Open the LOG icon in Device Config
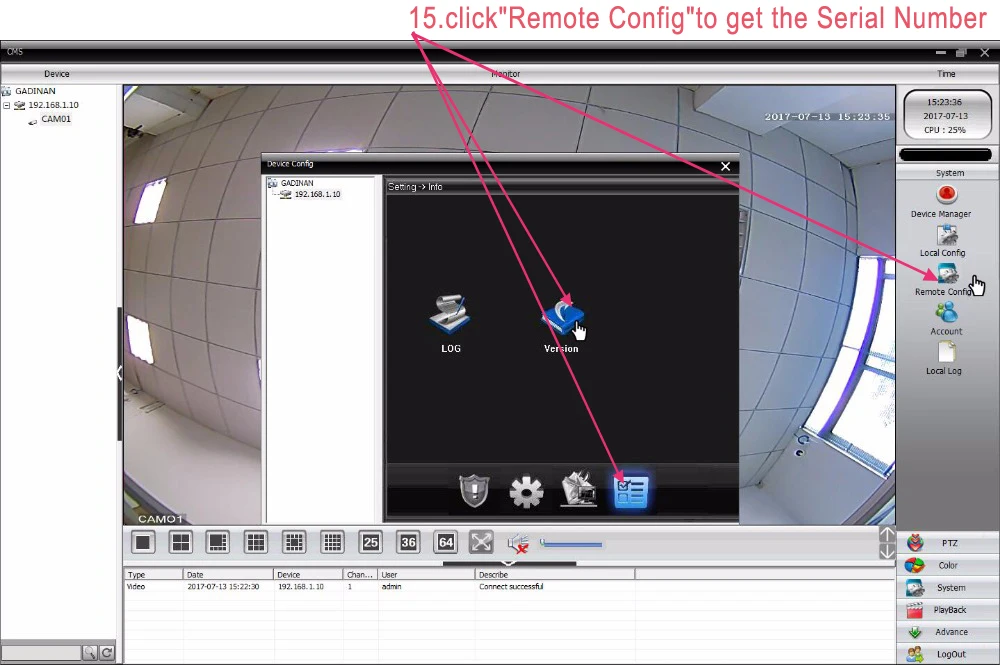This screenshot has height=665, width=1000. click(450, 316)
